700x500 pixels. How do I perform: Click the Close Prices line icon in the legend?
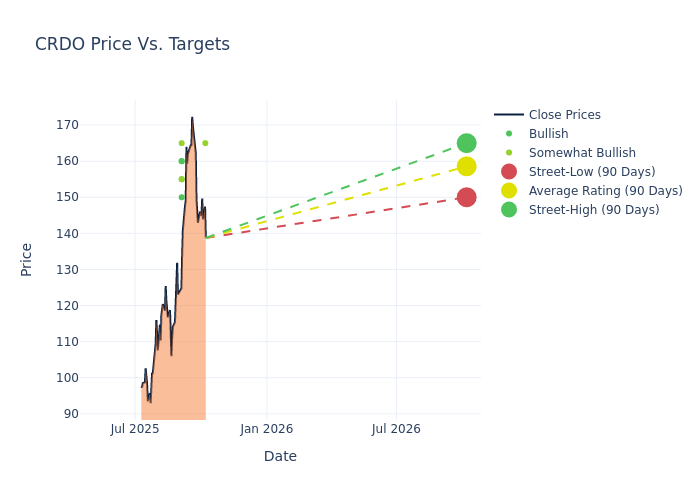tap(509, 115)
